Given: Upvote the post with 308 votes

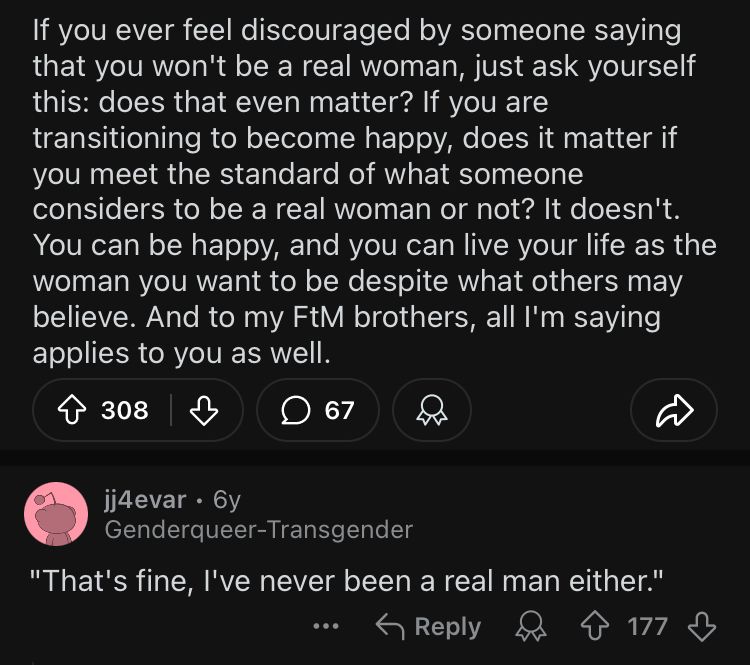Looking at the screenshot, I should click(72, 410).
